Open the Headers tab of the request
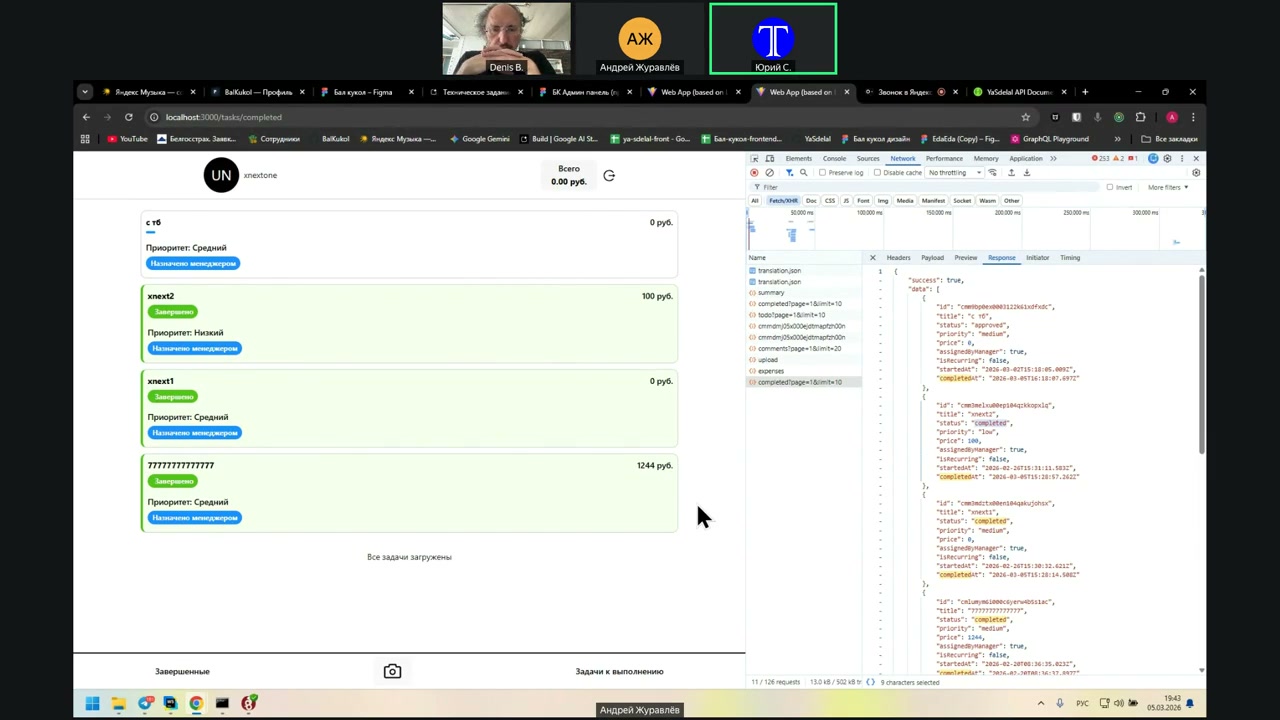Image resolution: width=1280 pixels, height=720 pixels. point(898,258)
